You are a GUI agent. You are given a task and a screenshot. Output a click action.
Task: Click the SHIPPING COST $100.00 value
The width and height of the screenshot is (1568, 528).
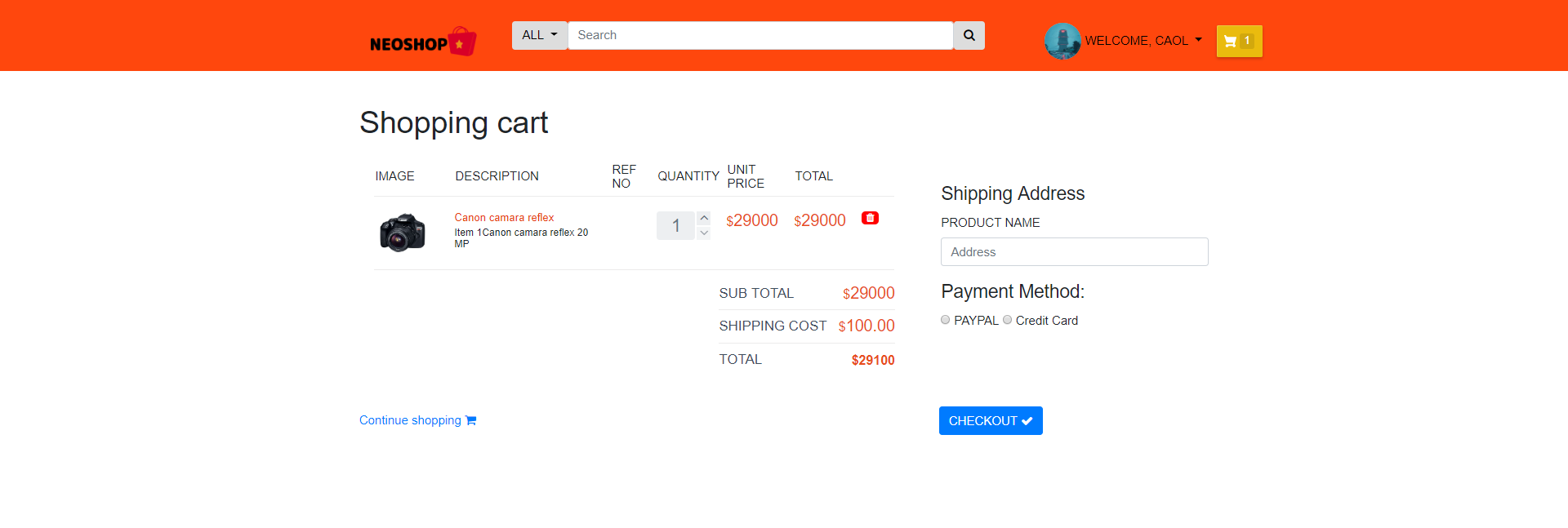(866, 326)
